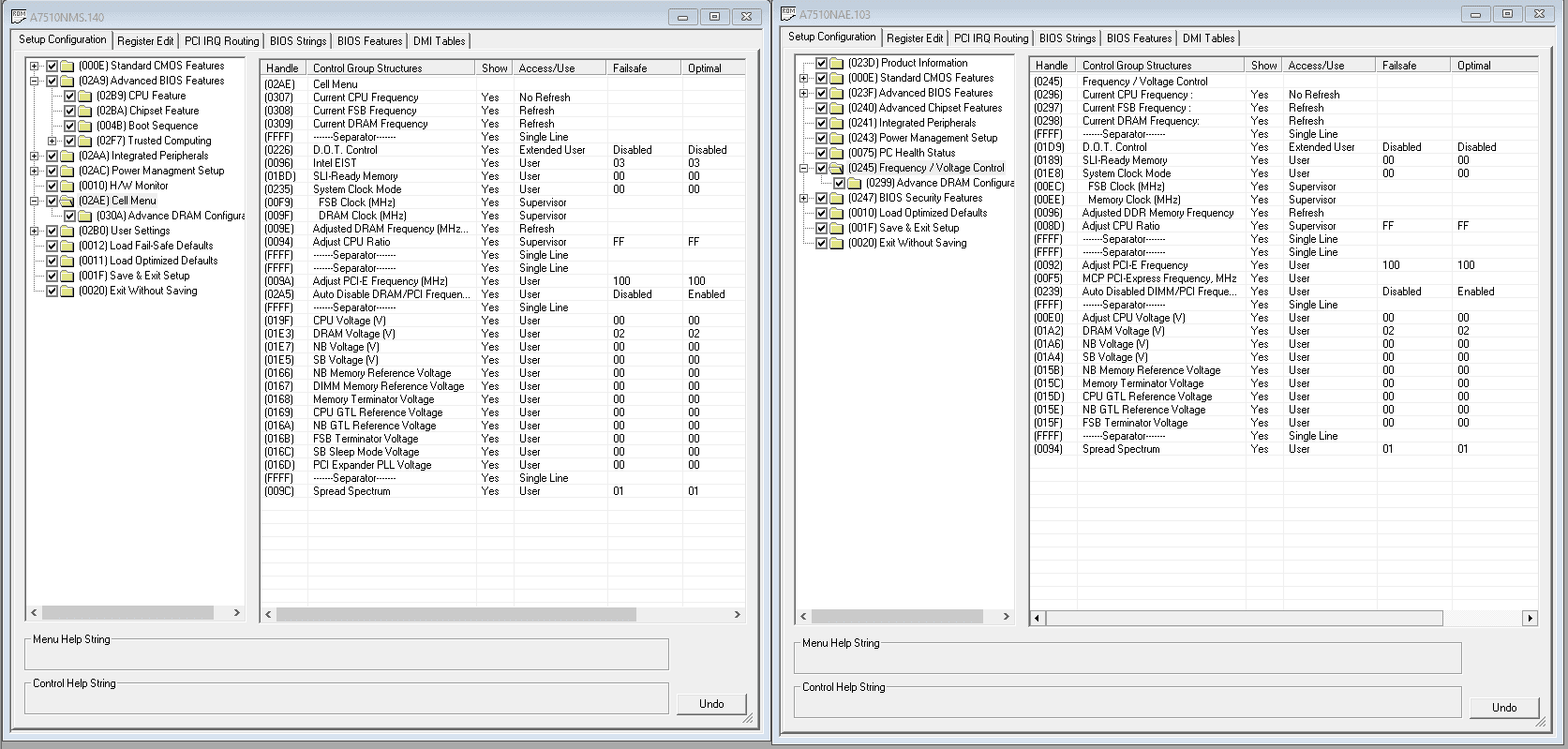The image size is (1568, 749).
Task: Toggle checkbox for (0010) Load Optimized Defaults in A7510NAE
Action: (x=822, y=213)
